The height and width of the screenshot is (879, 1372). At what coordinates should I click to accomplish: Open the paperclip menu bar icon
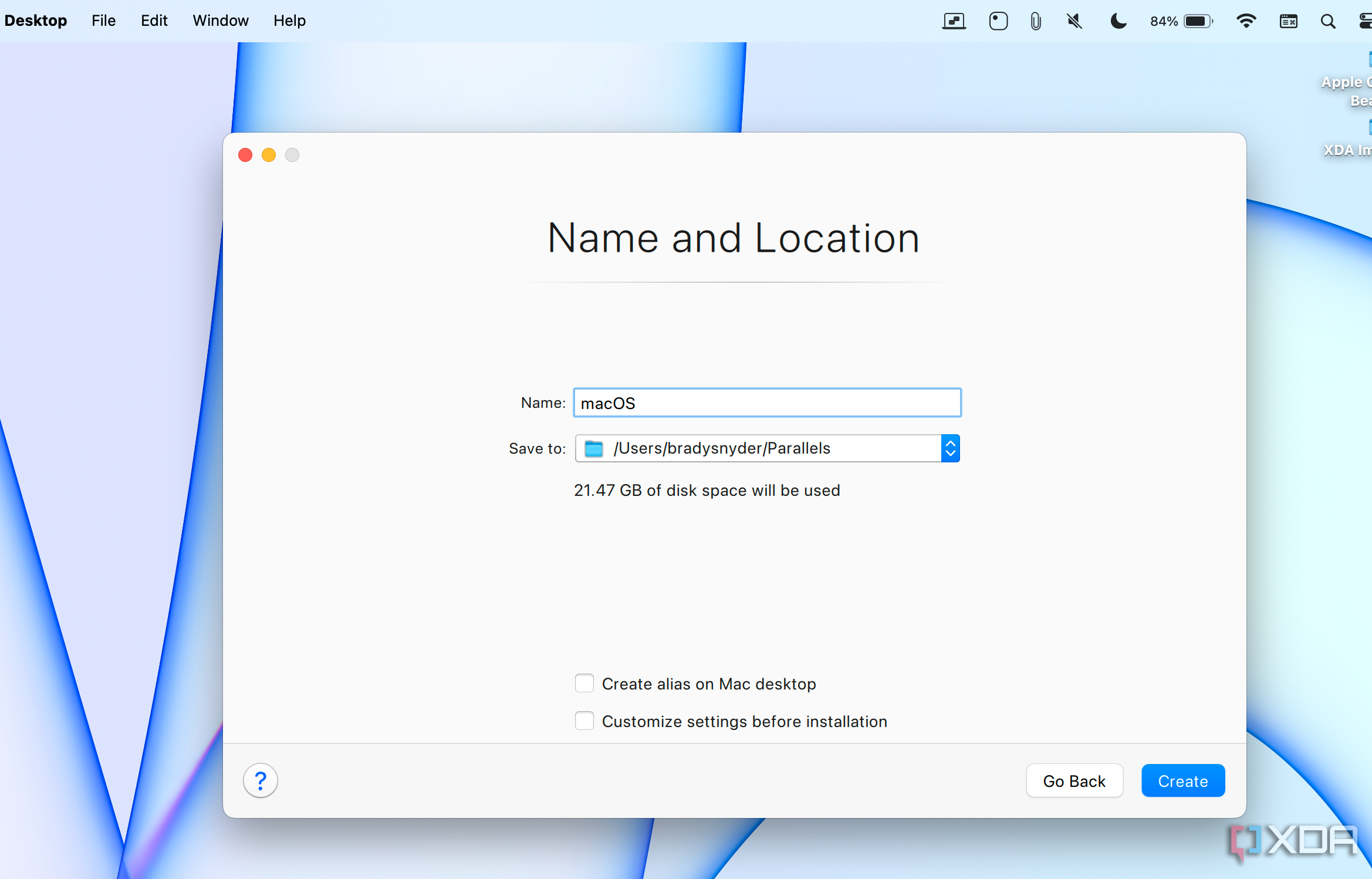pos(1036,21)
